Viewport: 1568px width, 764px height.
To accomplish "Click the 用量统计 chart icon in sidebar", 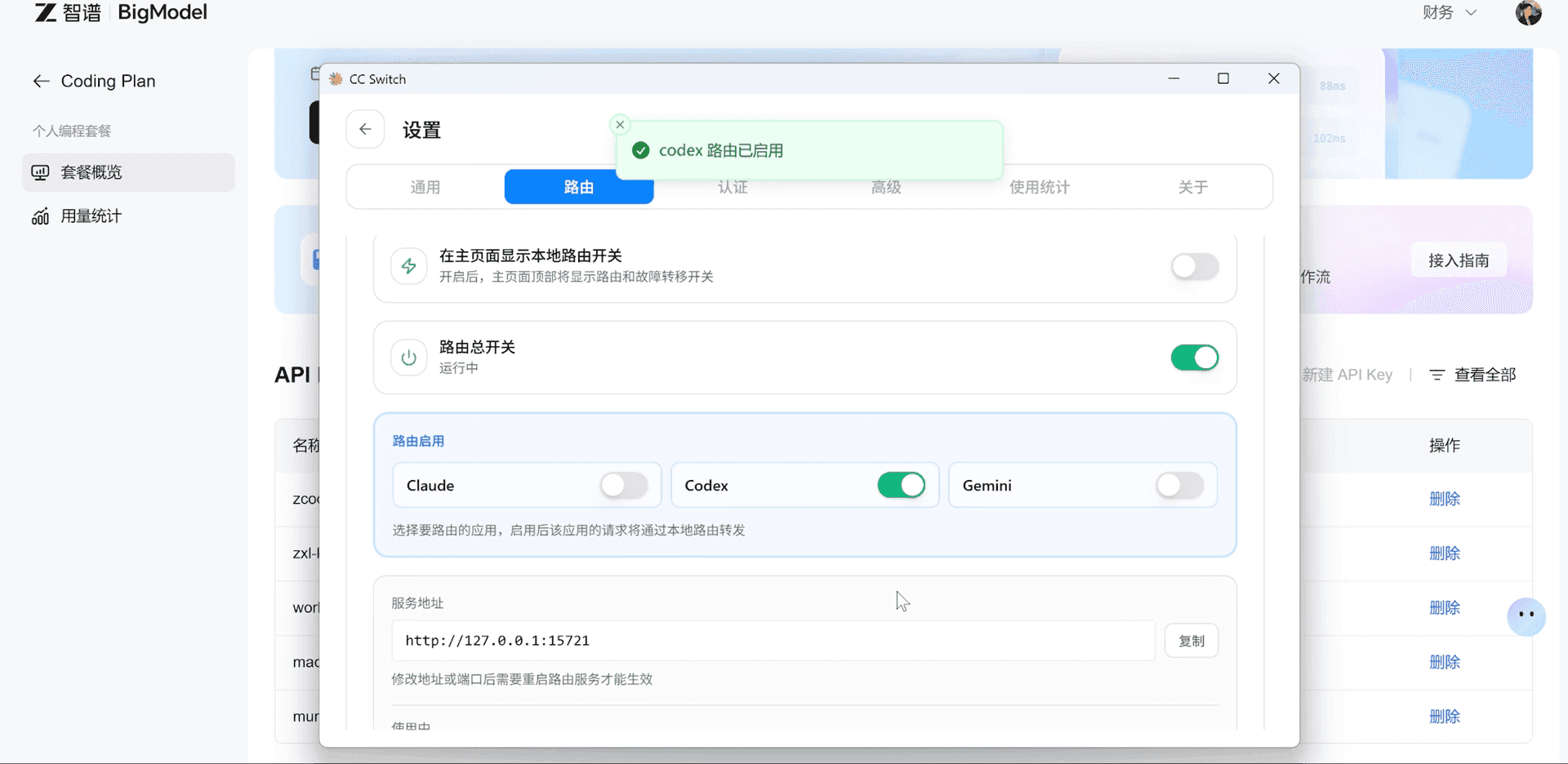I will click(x=40, y=216).
